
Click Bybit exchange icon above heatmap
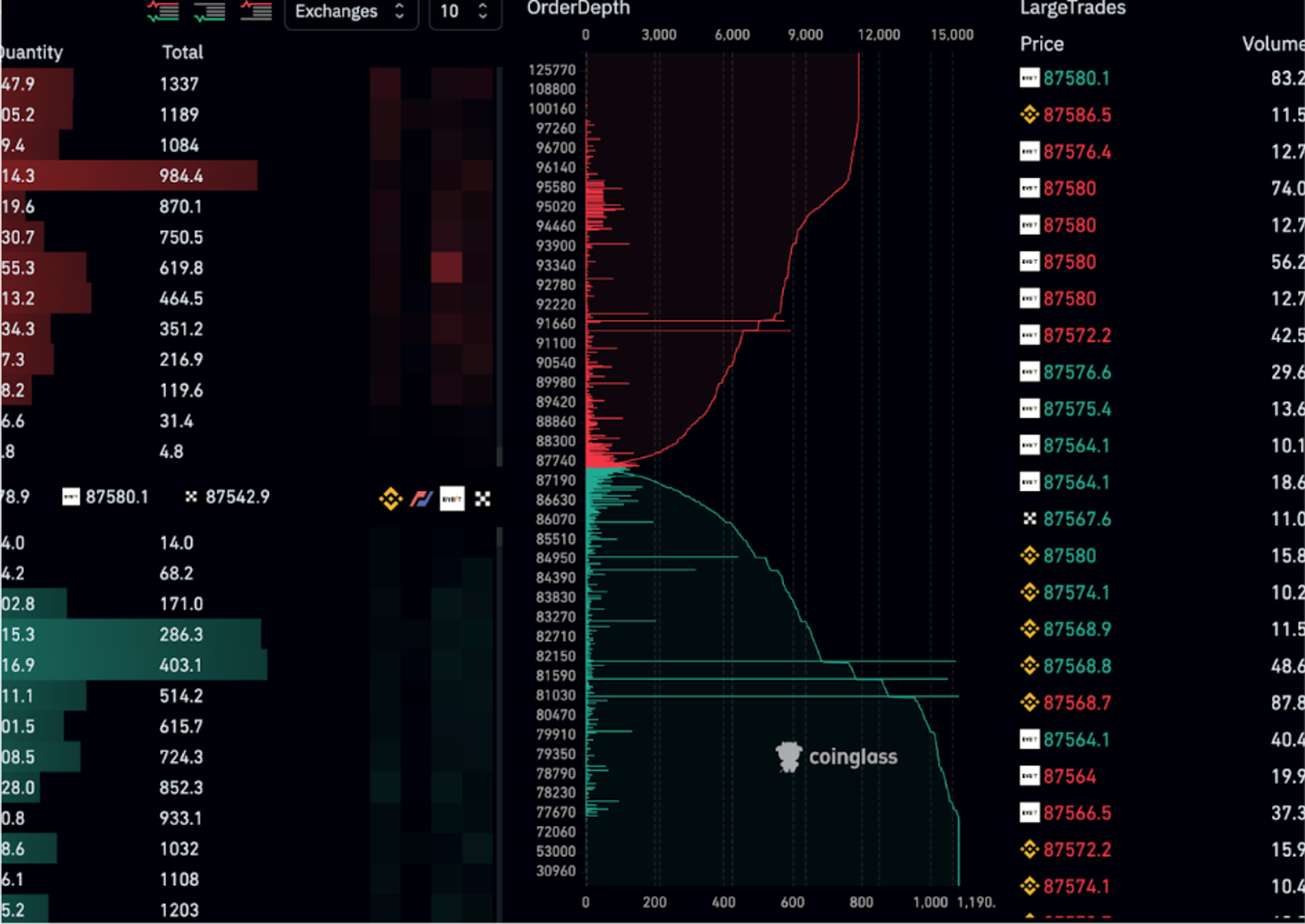pos(452,499)
